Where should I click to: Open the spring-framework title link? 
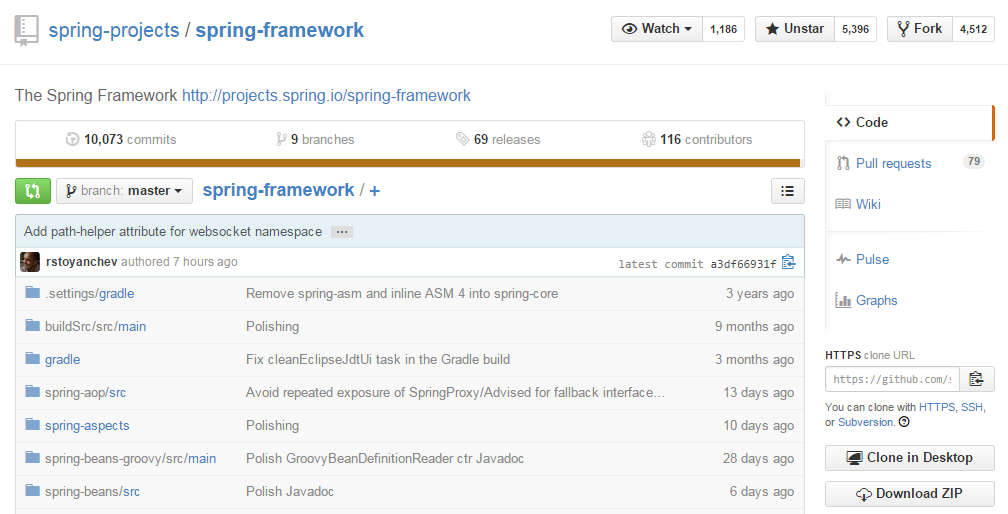280,30
